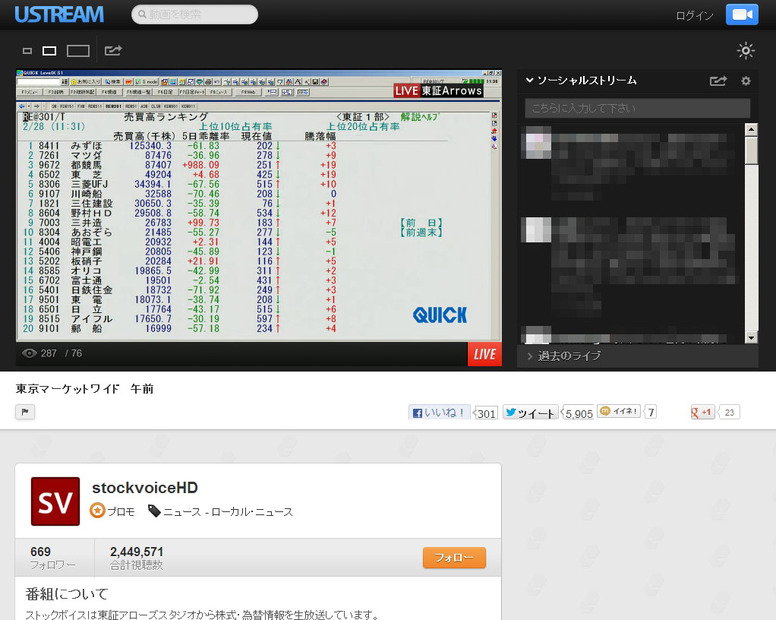Click the LIVE 東証Arrows overlay in video
Image resolution: width=776 pixels, height=620 pixels.
click(x=438, y=91)
